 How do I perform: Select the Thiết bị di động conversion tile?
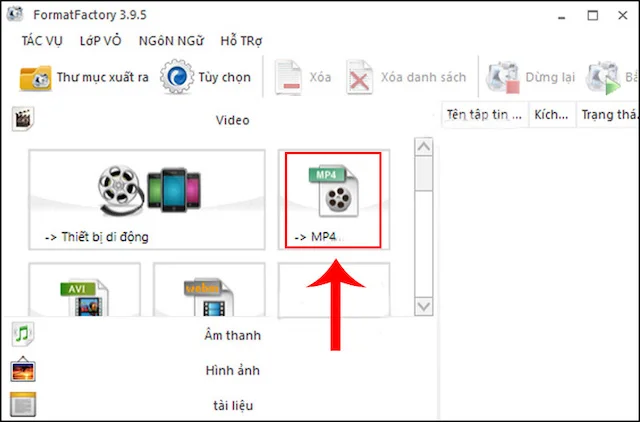(147, 200)
